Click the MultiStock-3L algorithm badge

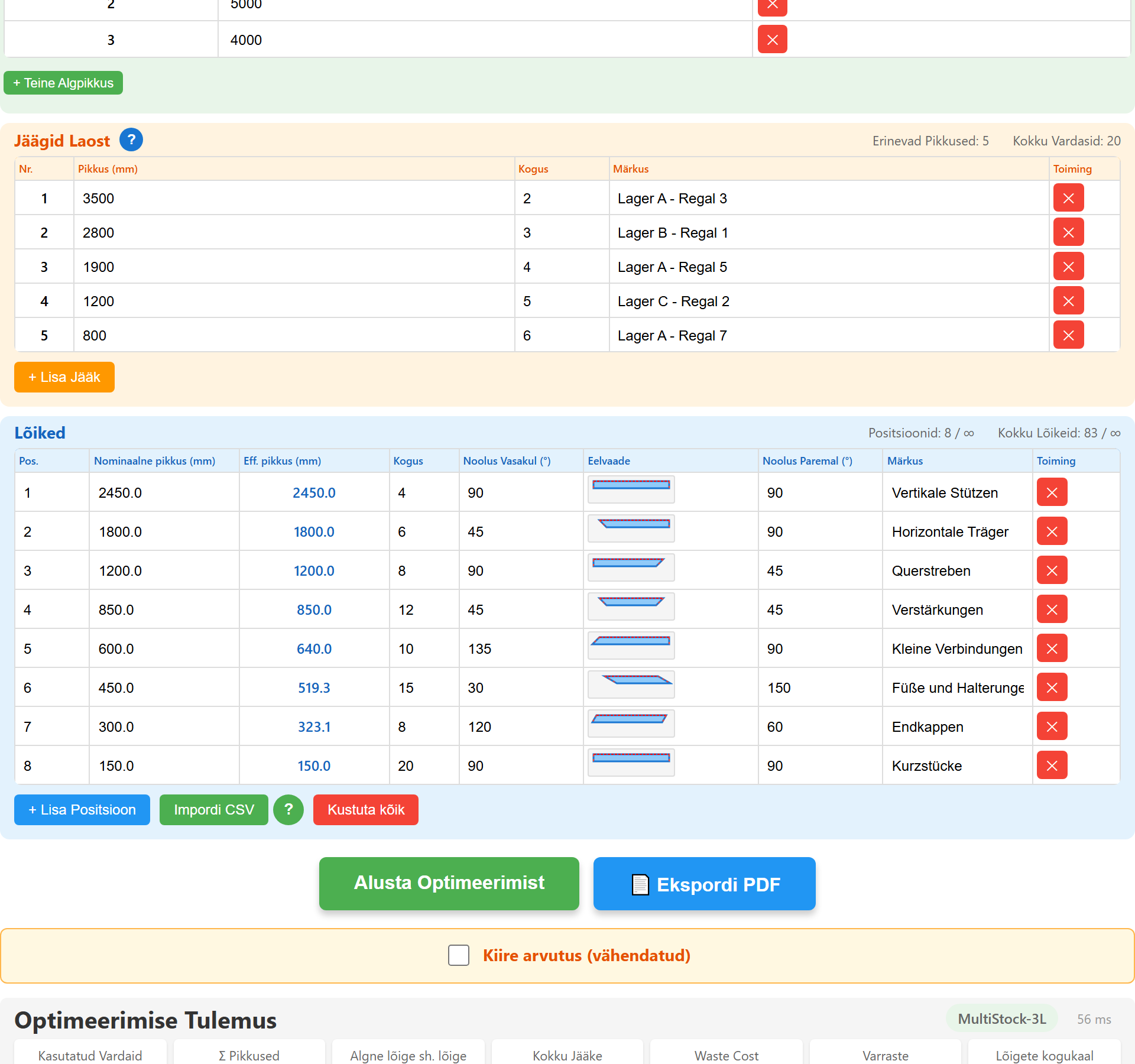tap(1002, 1018)
